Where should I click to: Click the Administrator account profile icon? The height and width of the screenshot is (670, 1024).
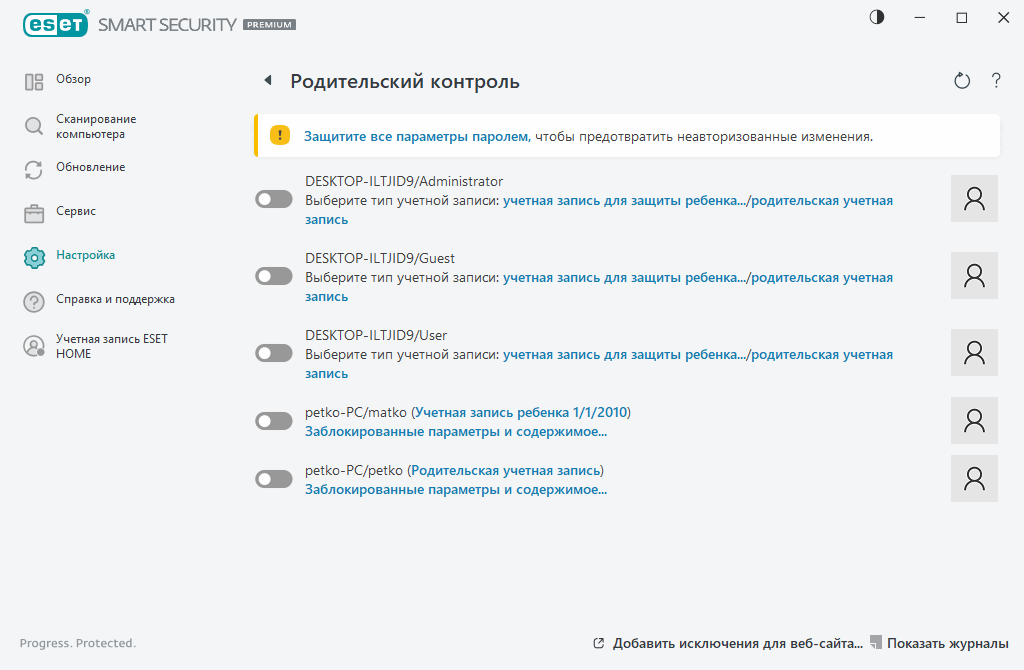click(x=973, y=198)
